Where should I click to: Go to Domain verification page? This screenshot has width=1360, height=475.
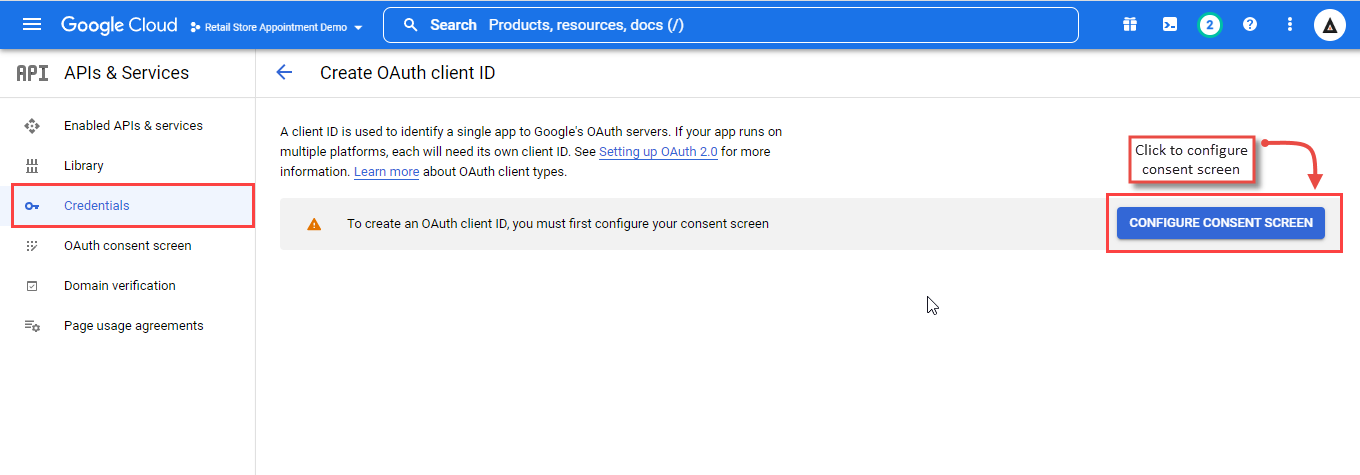pyautogui.click(x=119, y=286)
